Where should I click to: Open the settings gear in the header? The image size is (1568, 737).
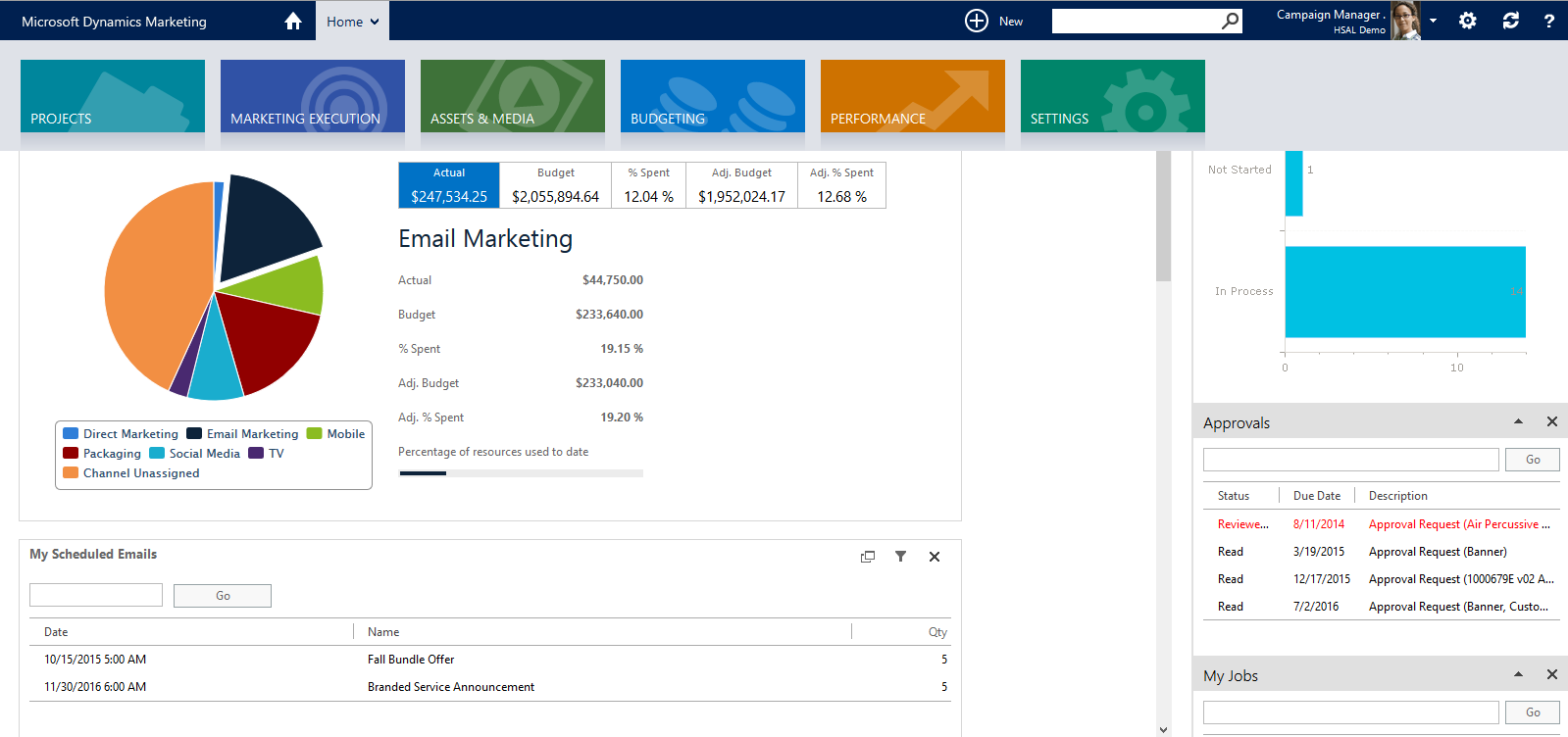click(1467, 21)
